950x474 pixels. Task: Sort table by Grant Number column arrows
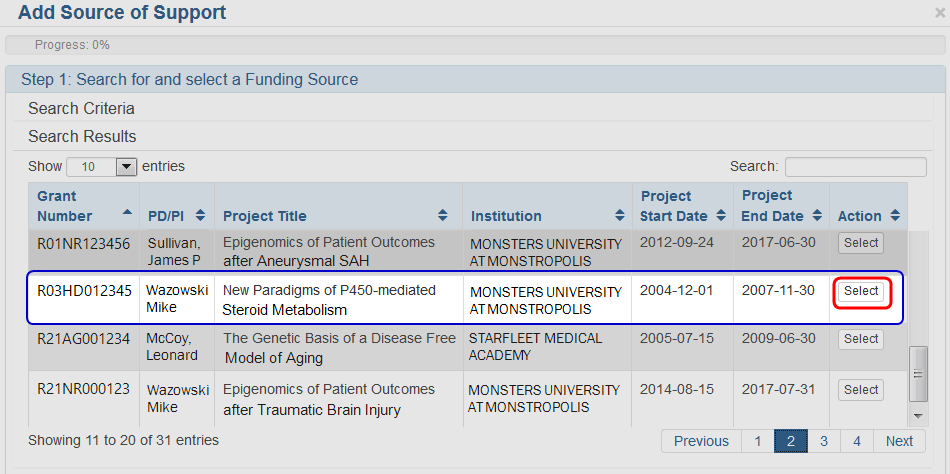click(x=127, y=213)
